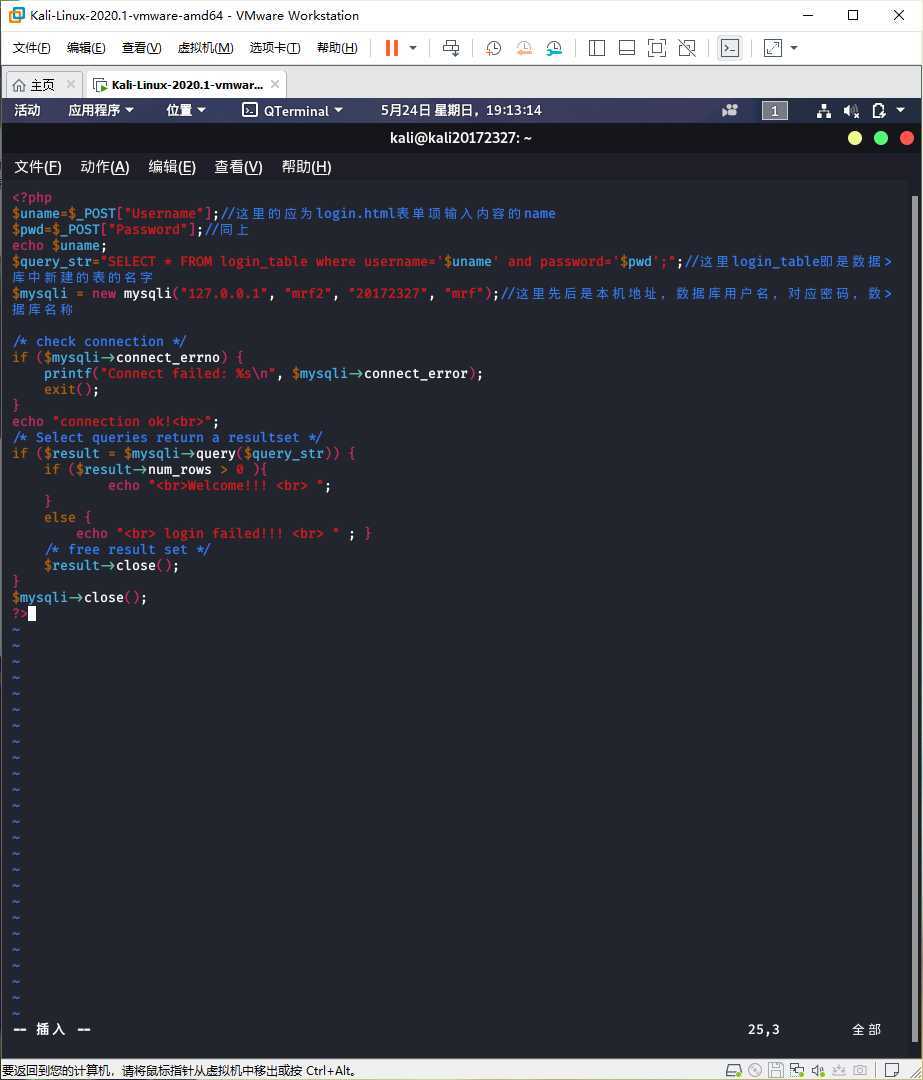Open QTerminal 动作(A) menu
The height and width of the screenshot is (1080, 923).
click(105, 167)
